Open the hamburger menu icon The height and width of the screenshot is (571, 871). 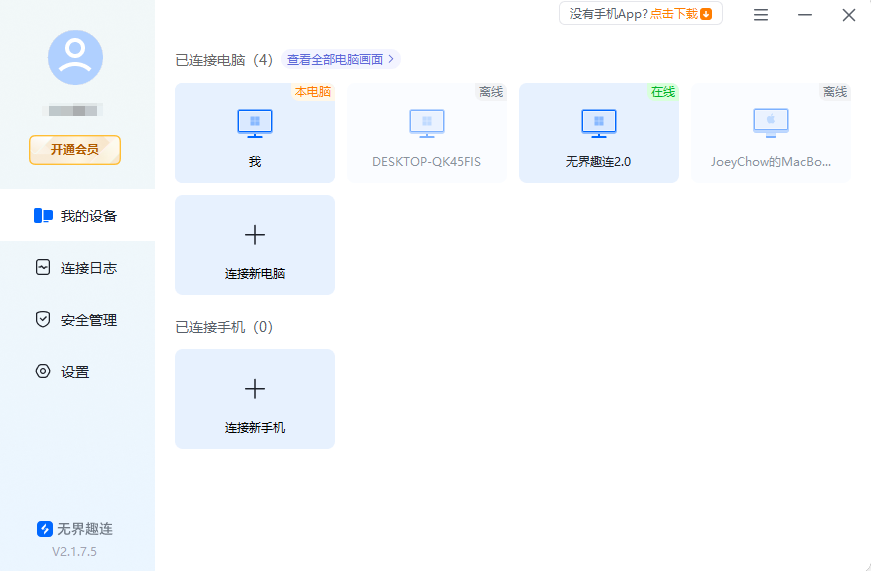coord(761,15)
